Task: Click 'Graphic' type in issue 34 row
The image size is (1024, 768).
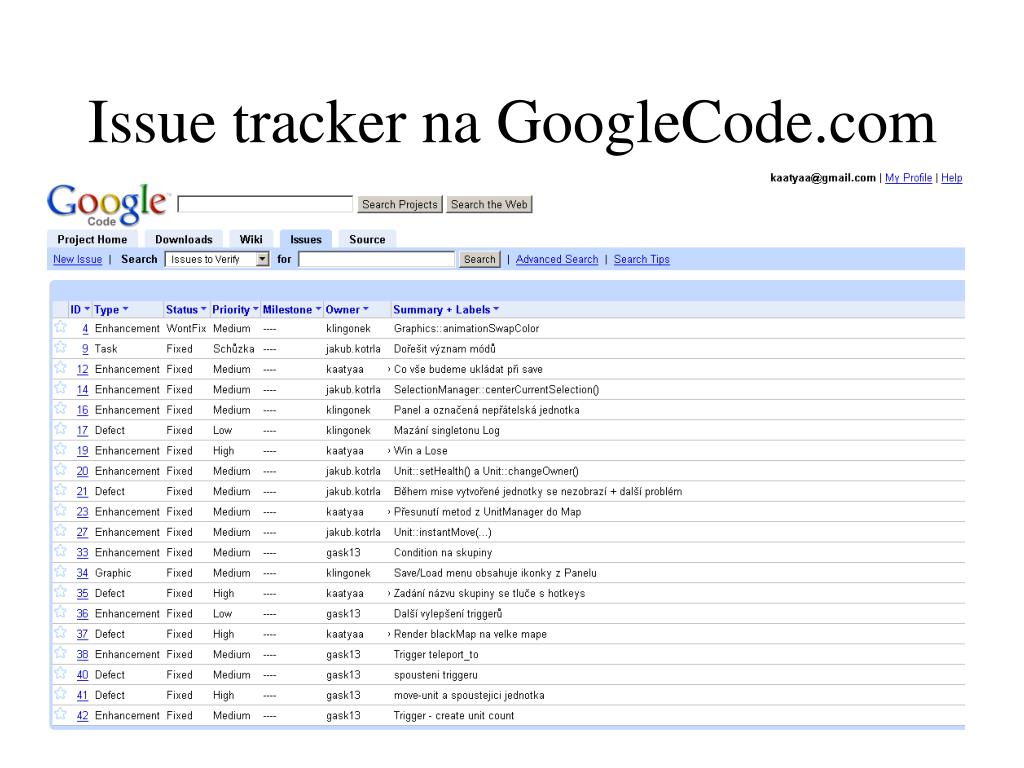Action: 113,573
